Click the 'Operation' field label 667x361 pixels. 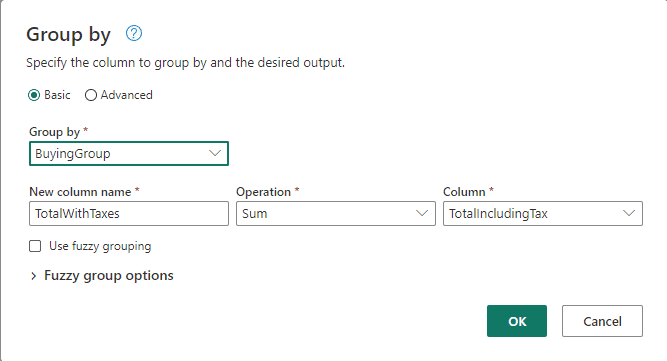pyautogui.click(x=263, y=192)
